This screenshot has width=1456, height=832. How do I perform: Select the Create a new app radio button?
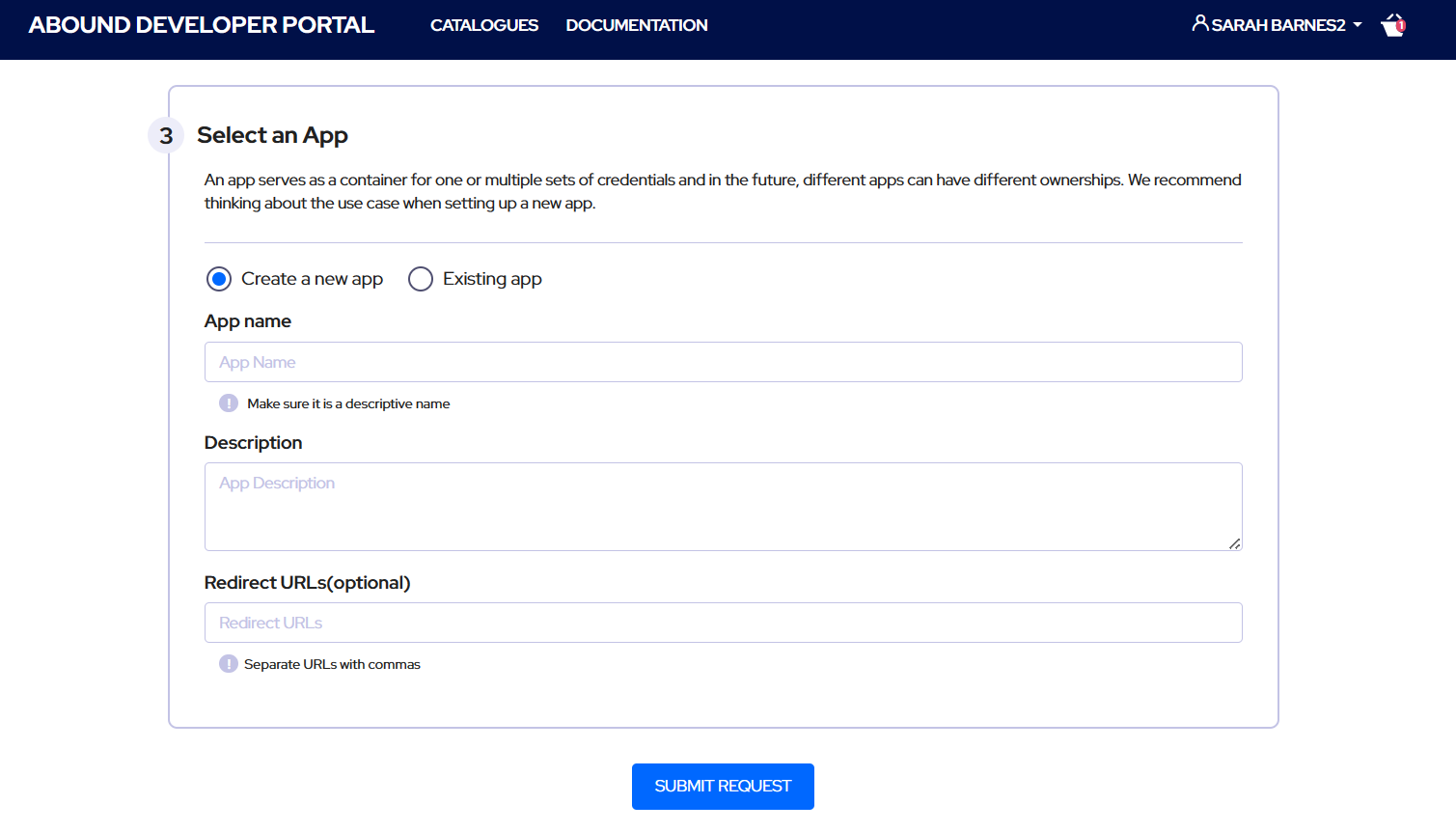(x=219, y=279)
